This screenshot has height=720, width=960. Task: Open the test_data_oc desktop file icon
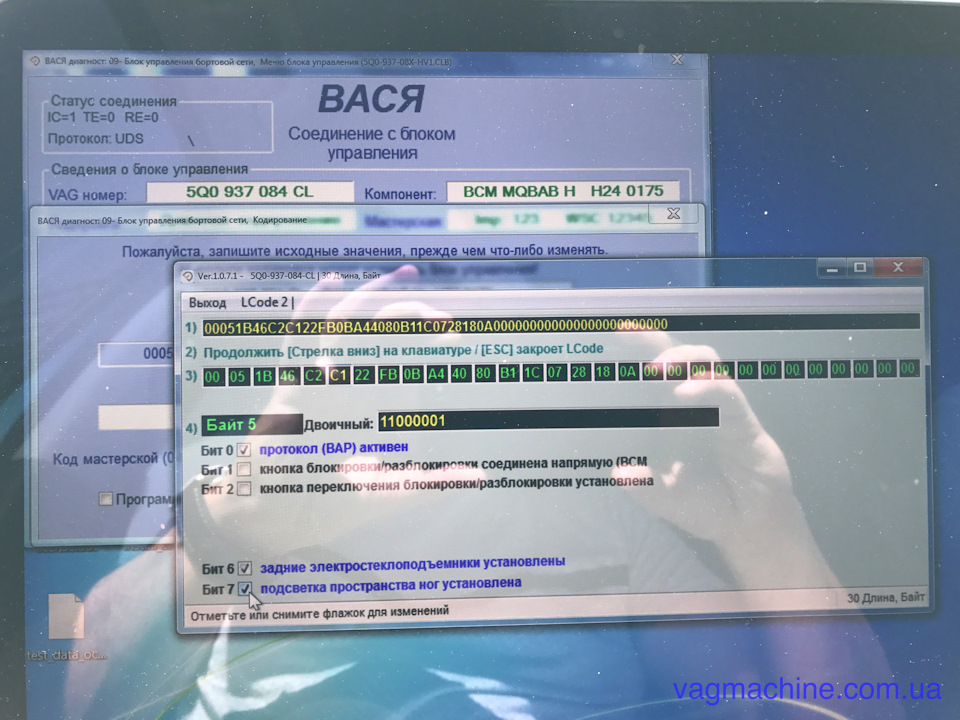click(66, 617)
